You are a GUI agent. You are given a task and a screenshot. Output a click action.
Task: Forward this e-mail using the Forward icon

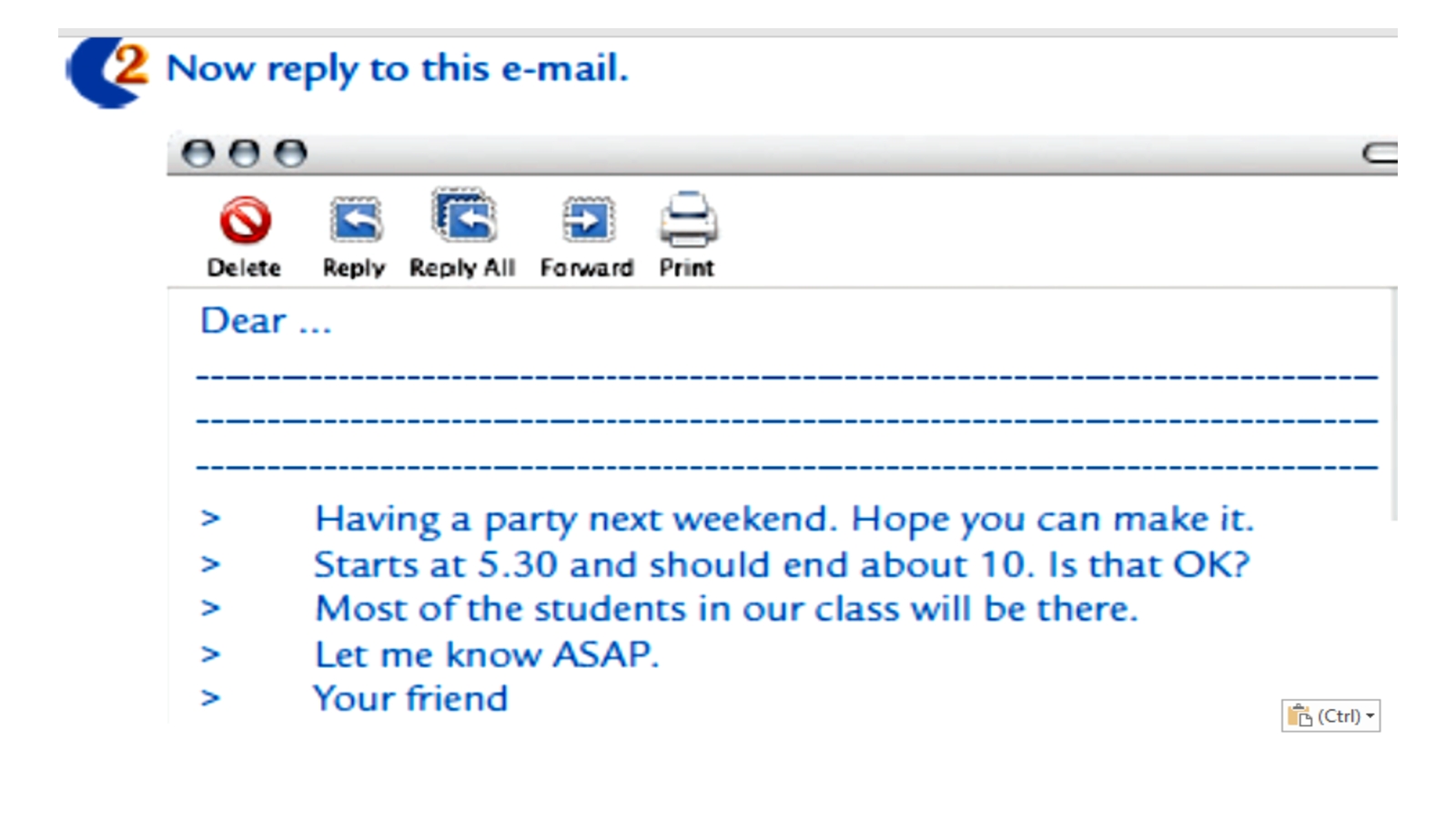[x=588, y=219]
